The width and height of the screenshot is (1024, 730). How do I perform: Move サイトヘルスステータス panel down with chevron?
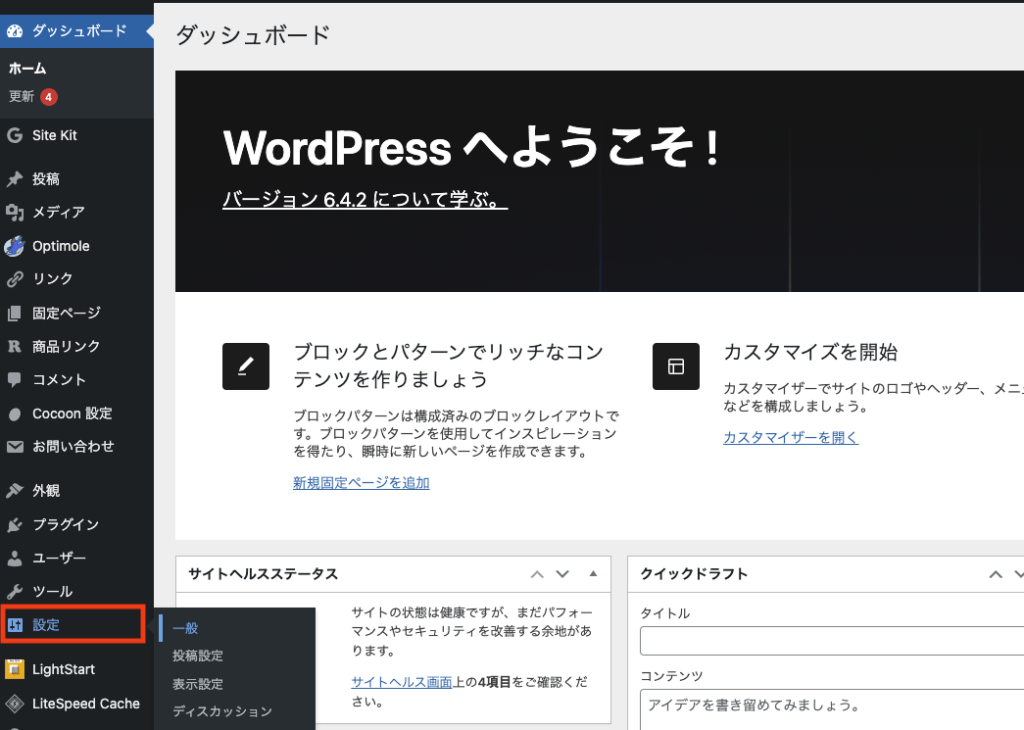pyautogui.click(x=562, y=574)
